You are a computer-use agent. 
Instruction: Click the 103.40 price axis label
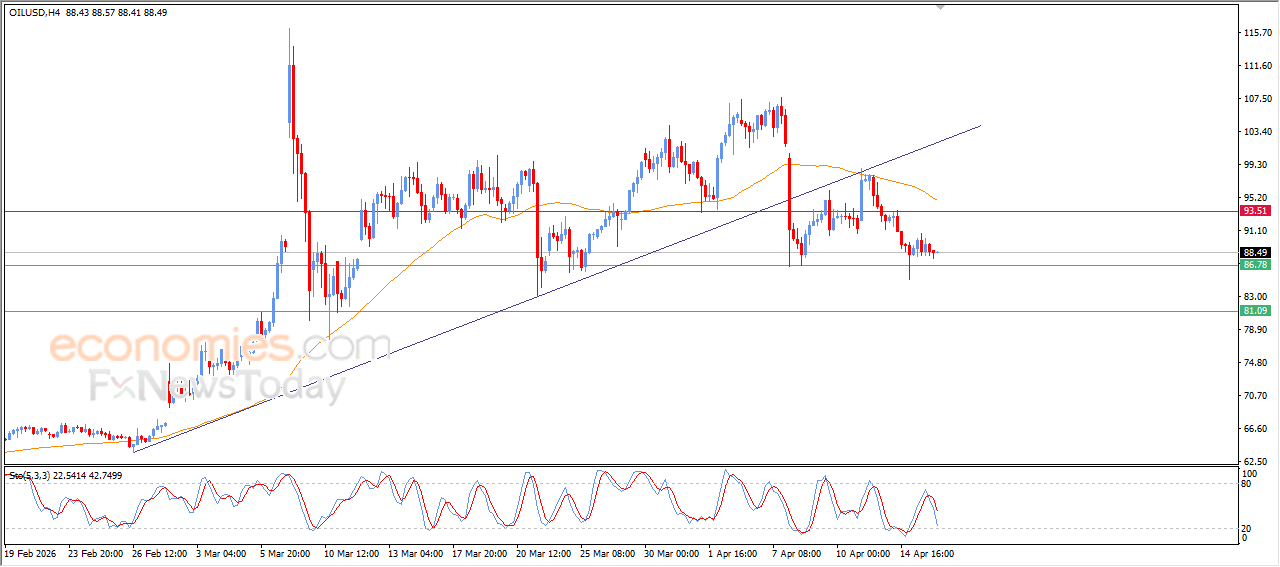pyautogui.click(x=1257, y=132)
